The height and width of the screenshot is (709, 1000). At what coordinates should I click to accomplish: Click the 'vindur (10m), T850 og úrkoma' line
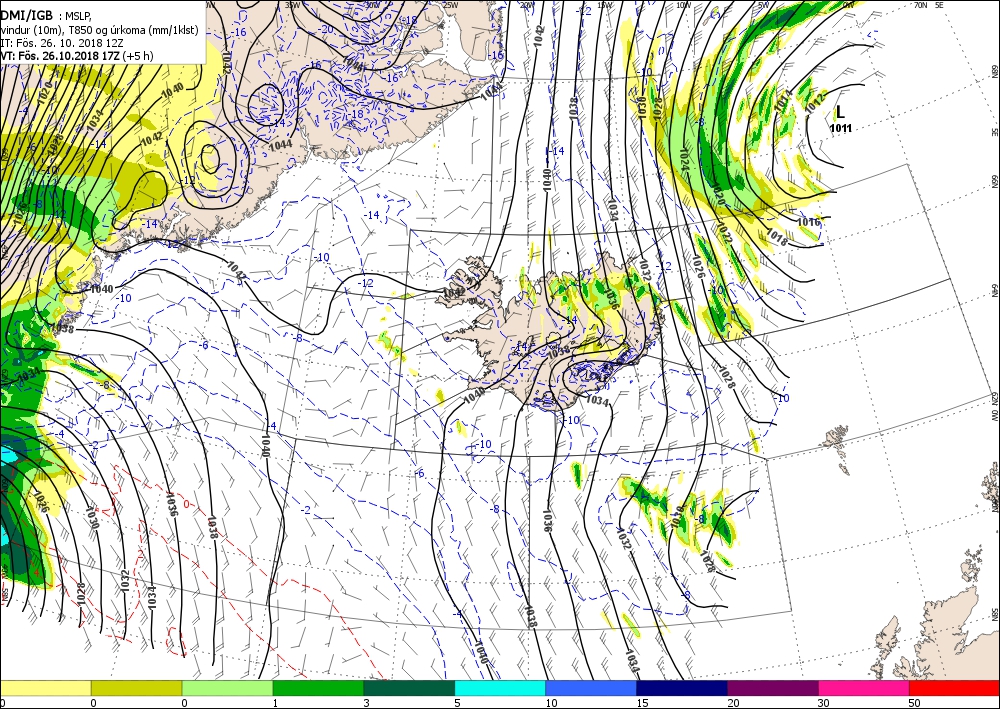click(x=99, y=30)
